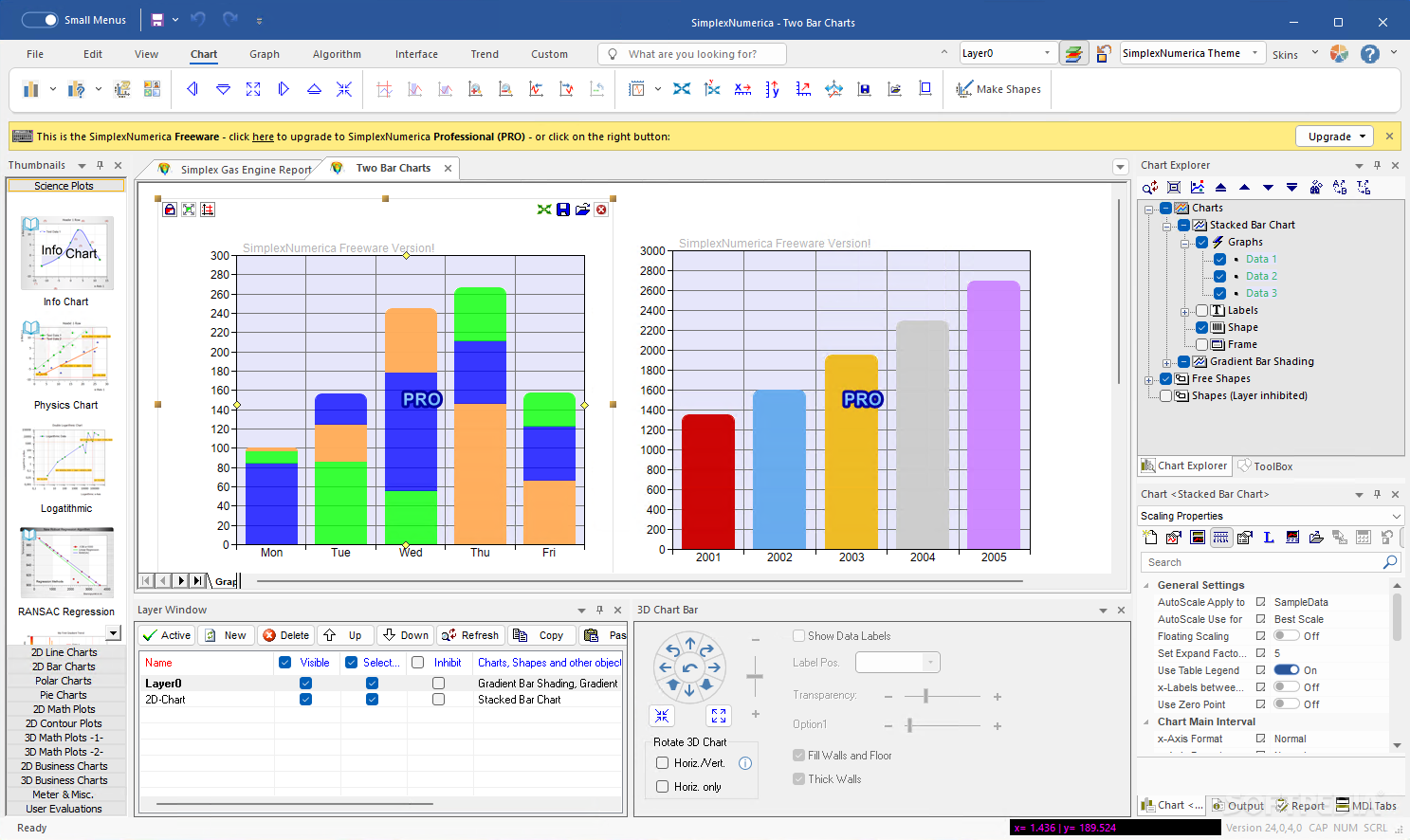The image size is (1410, 840).
Task: Uncheck the Data 3 graph checkbox
Action: tap(1220, 293)
